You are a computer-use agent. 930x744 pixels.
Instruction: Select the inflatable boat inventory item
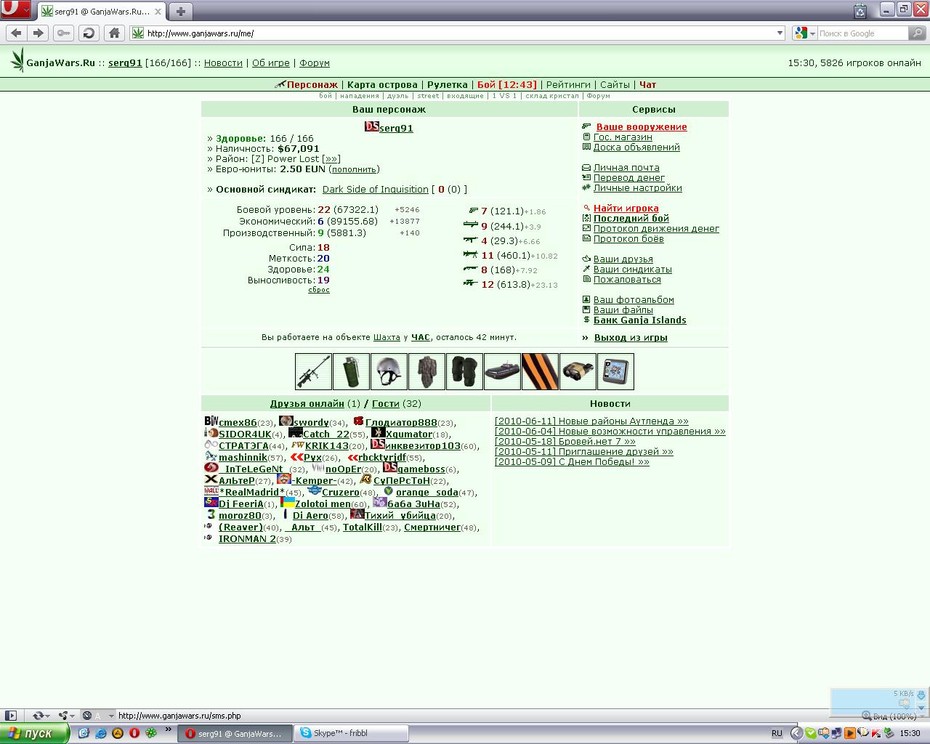(502, 371)
